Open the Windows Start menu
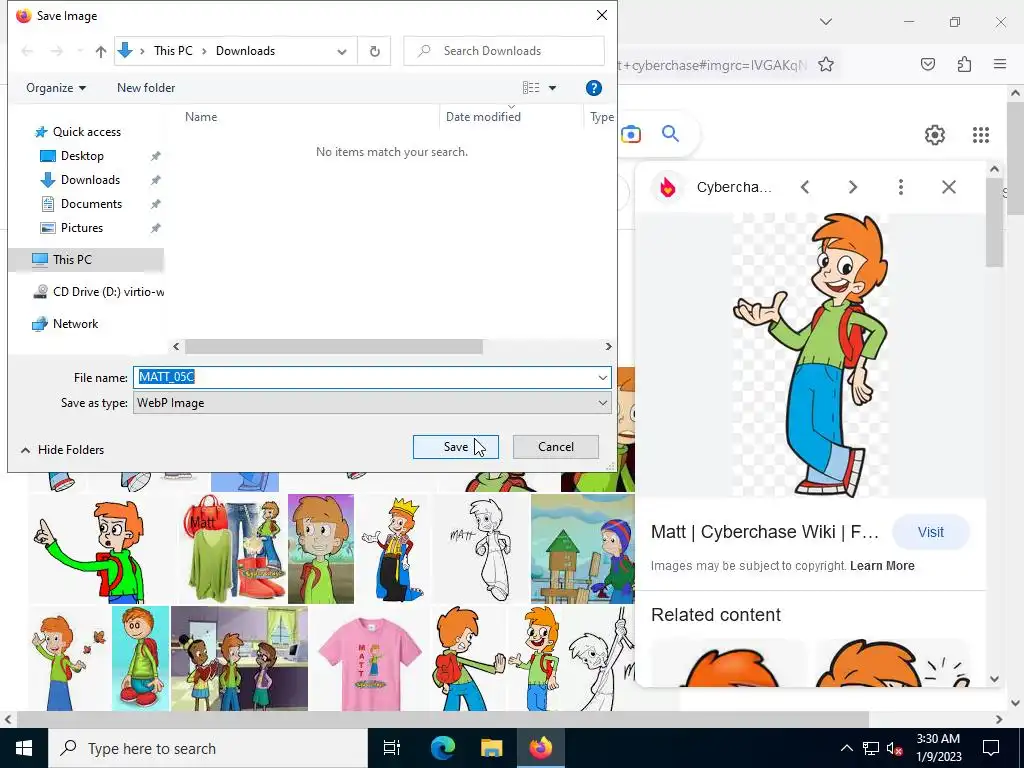 24,748
